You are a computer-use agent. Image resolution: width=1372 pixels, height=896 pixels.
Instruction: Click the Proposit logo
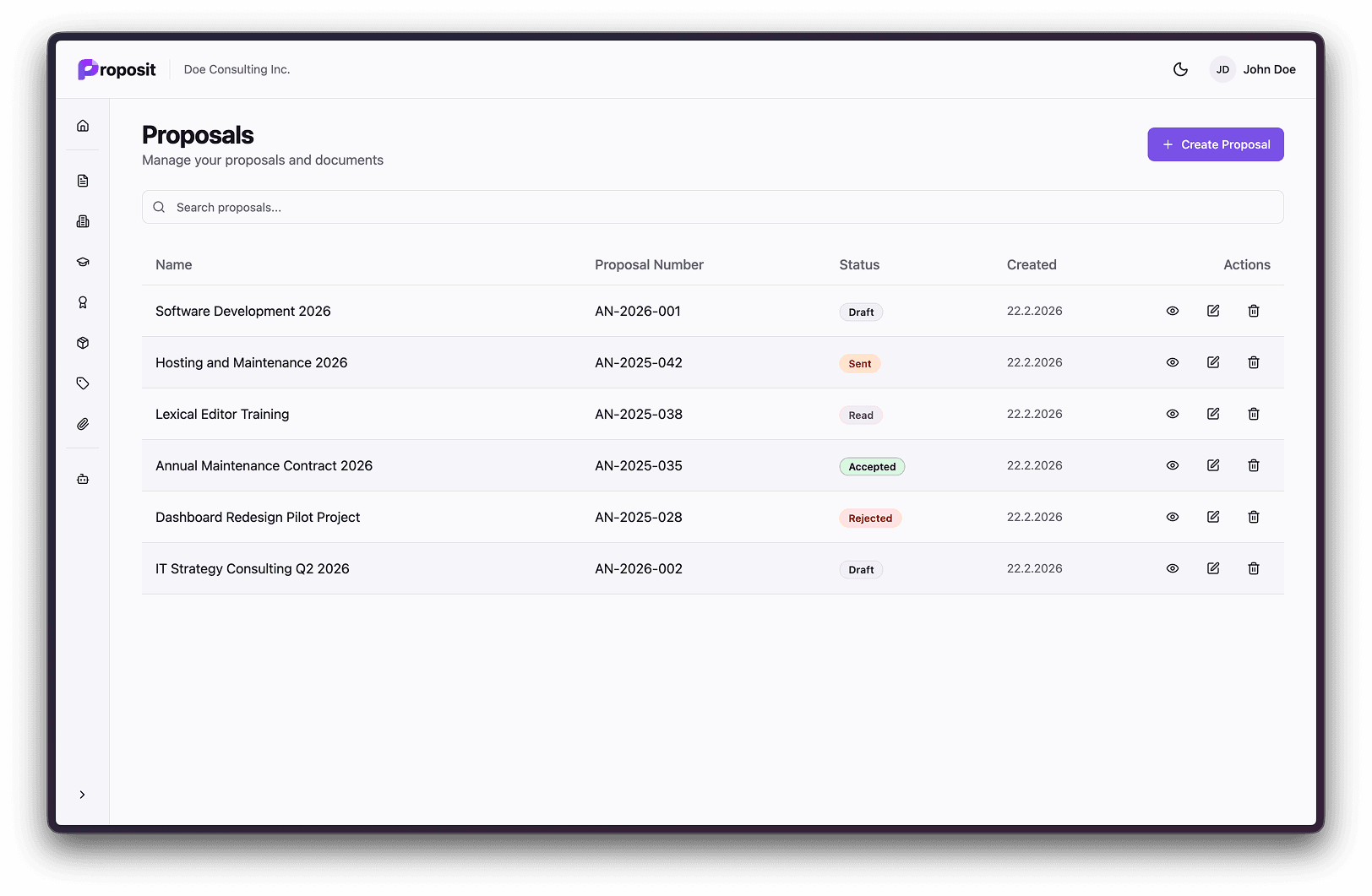click(117, 69)
